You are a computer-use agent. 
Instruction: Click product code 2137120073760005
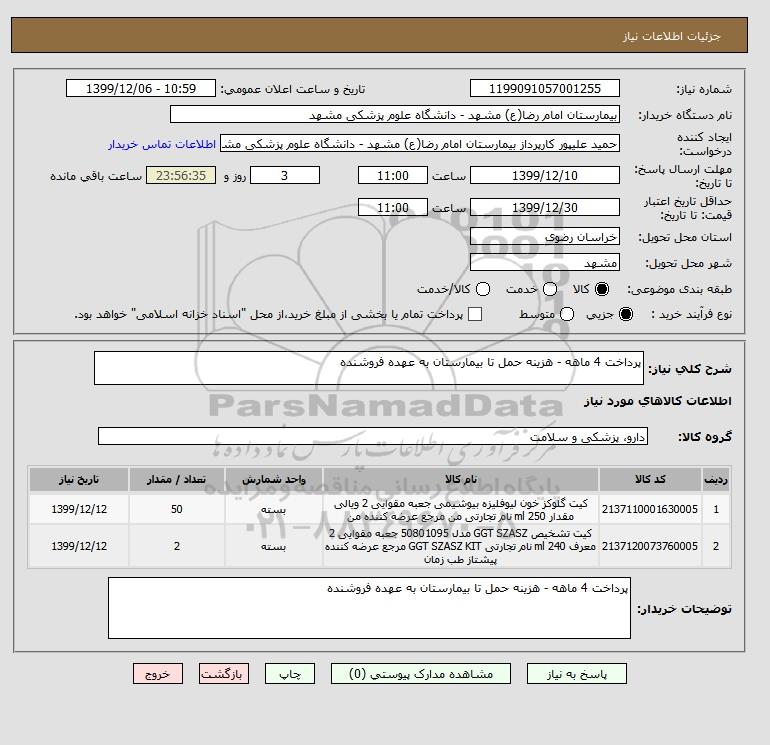pos(650,546)
